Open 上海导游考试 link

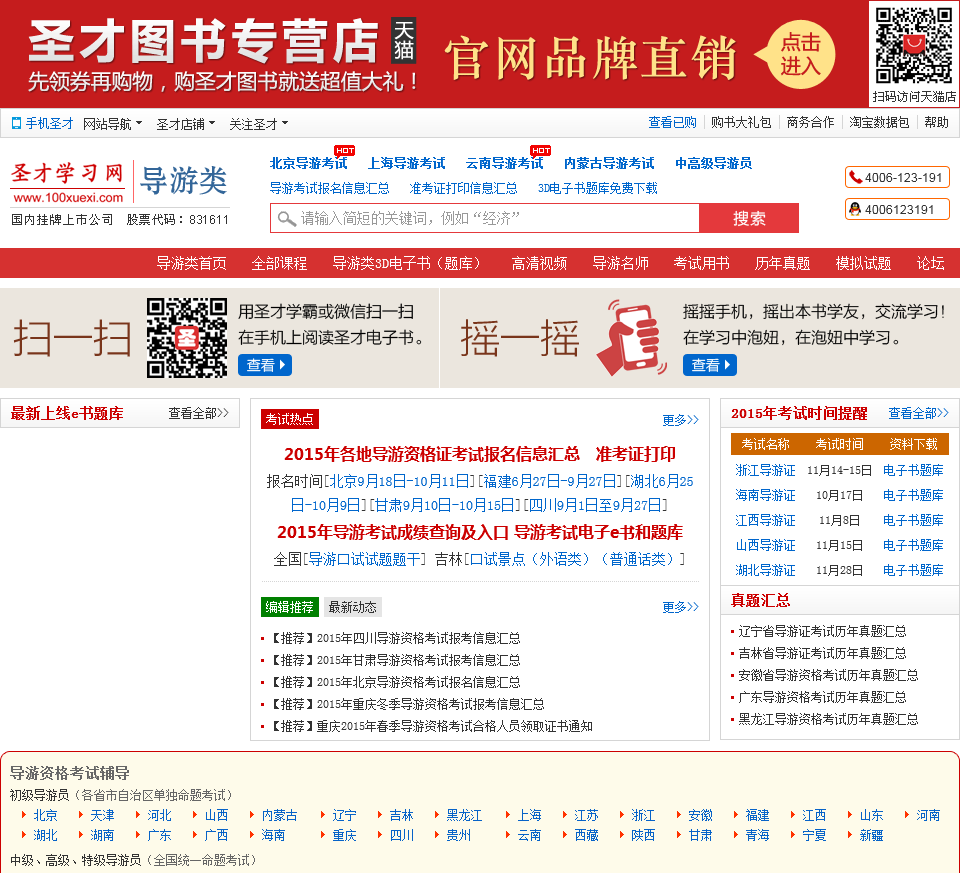pos(407,163)
